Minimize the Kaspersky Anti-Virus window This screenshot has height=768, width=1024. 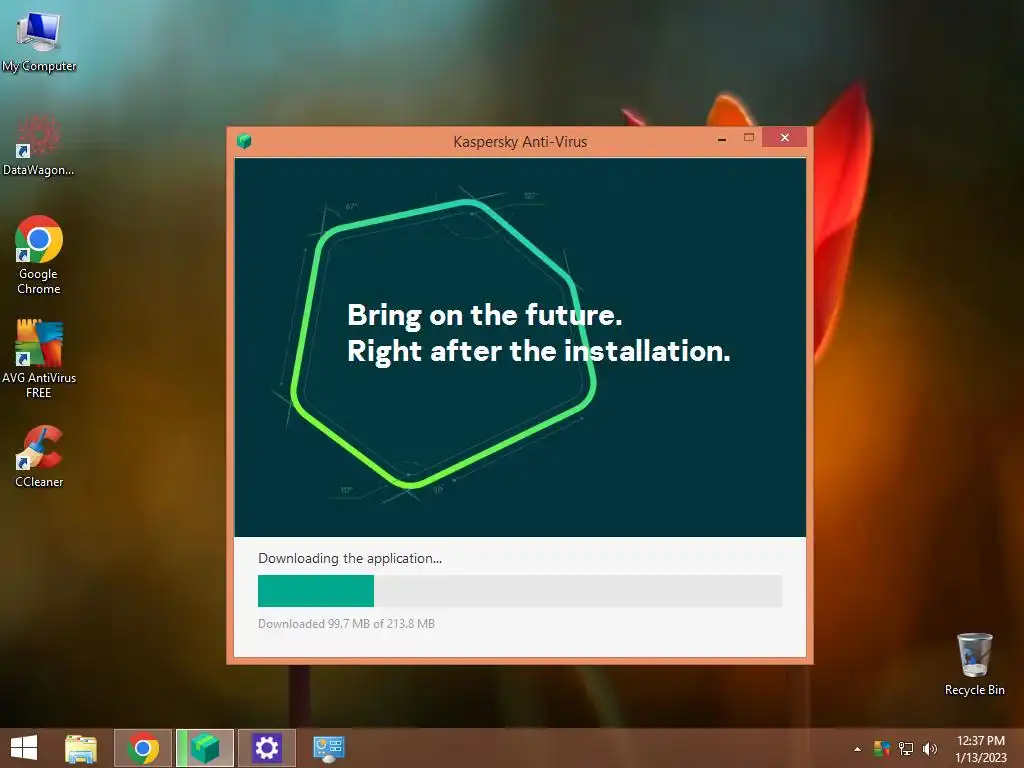coord(722,138)
